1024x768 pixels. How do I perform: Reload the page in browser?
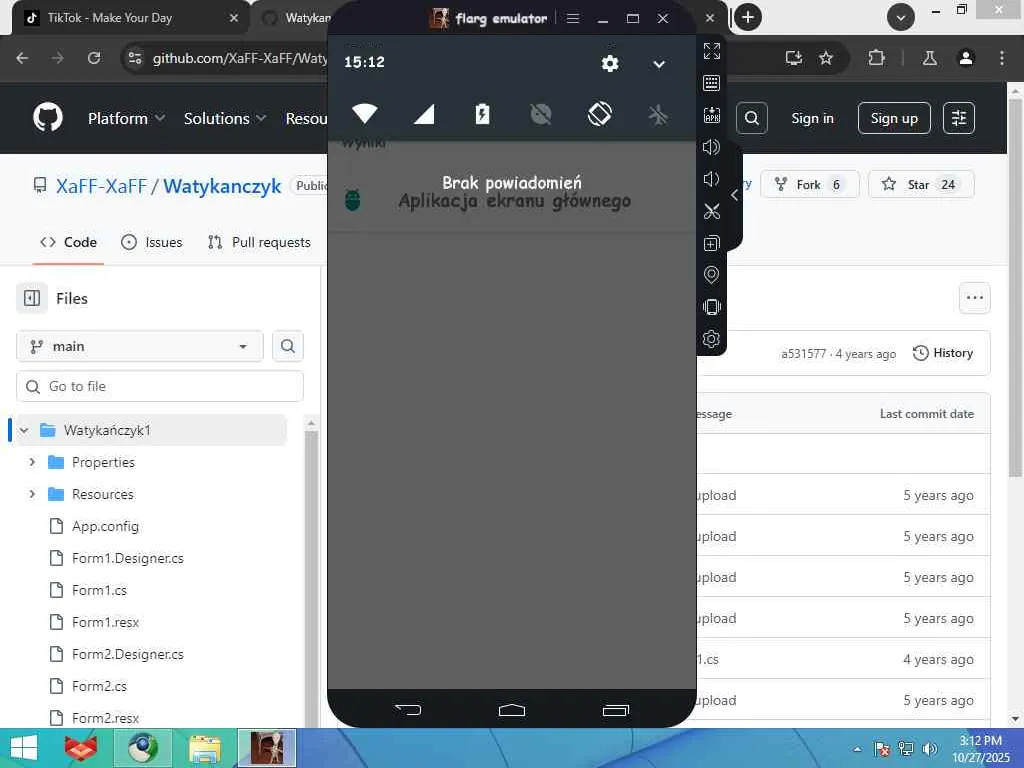point(94,58)
